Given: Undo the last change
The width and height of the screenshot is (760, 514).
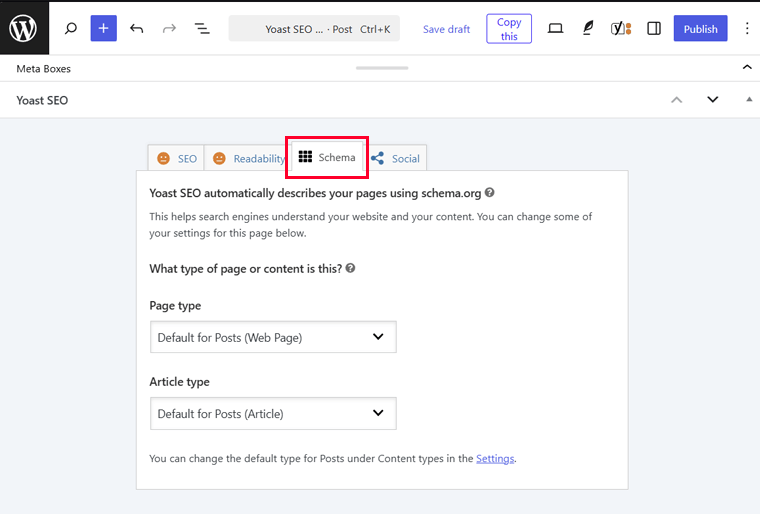Looking at the screenshot, I should (x=137, y=29).
